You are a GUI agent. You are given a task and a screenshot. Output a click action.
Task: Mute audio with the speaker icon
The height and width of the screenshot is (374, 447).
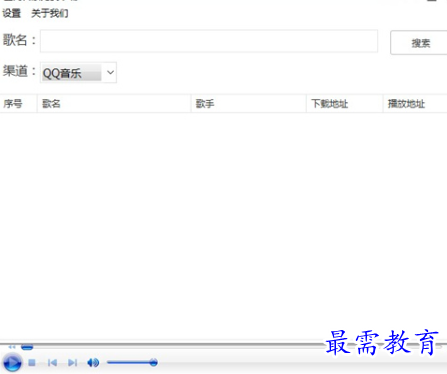(93, 362)
